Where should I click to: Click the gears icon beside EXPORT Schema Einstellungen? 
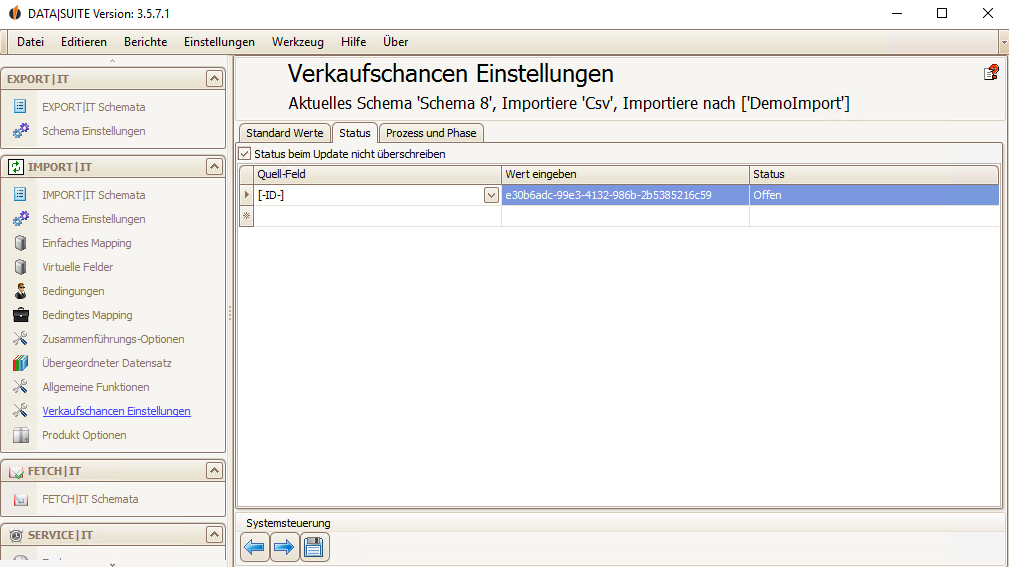point(21,131)
